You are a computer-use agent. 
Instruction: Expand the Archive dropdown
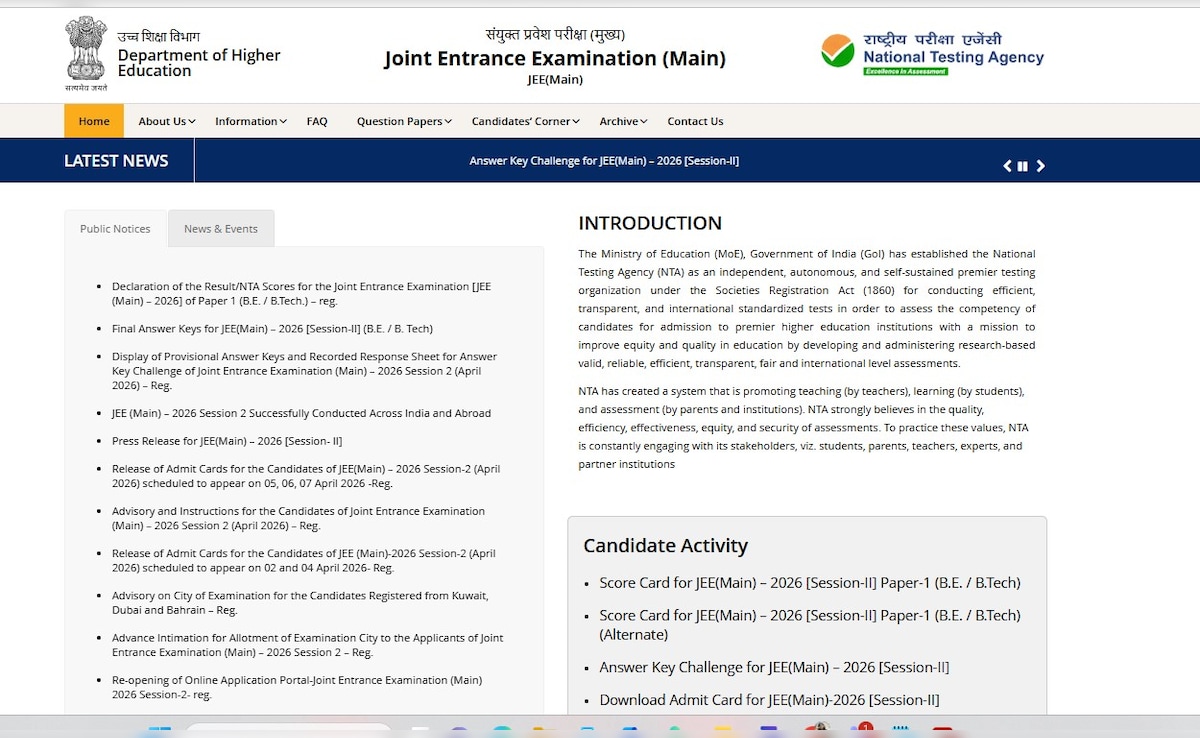coord(622,121)
